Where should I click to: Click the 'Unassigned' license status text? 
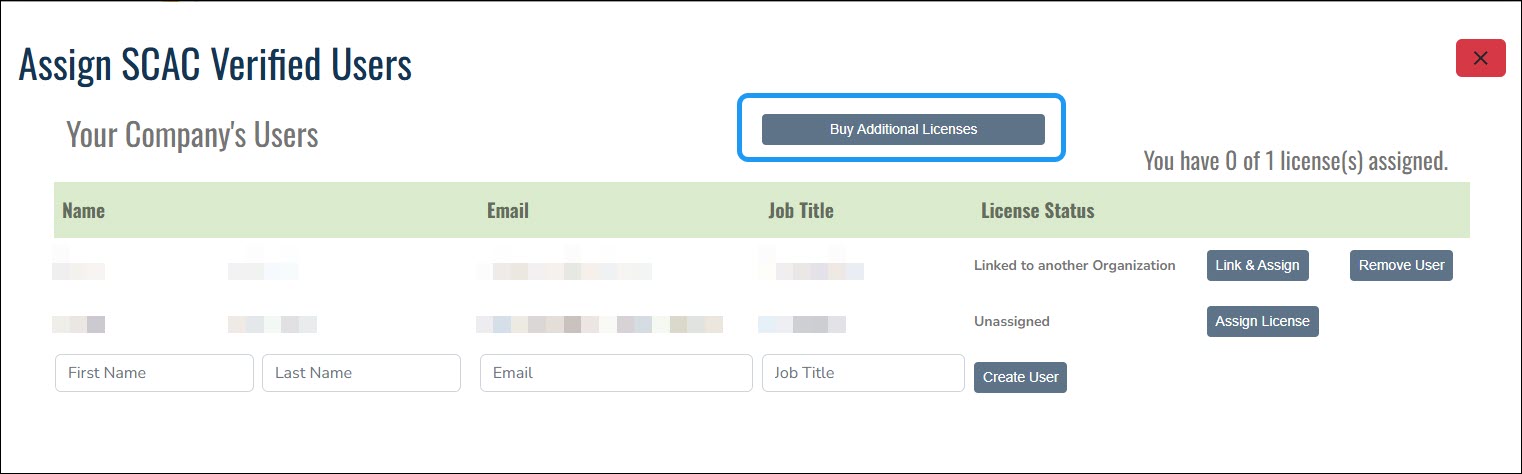point(1012,322)
